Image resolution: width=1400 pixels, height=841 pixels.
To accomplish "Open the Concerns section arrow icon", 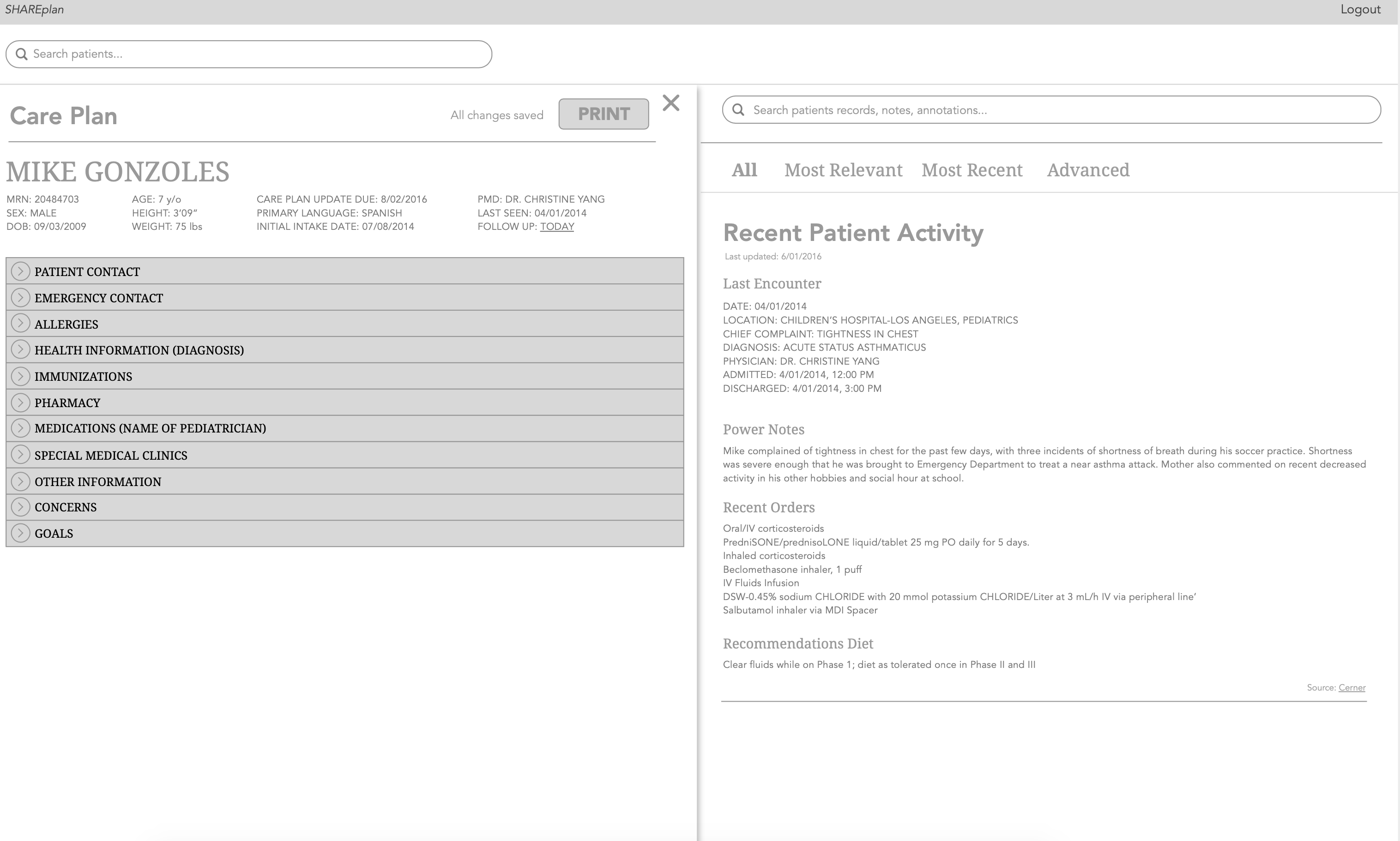I will [20, 507].
